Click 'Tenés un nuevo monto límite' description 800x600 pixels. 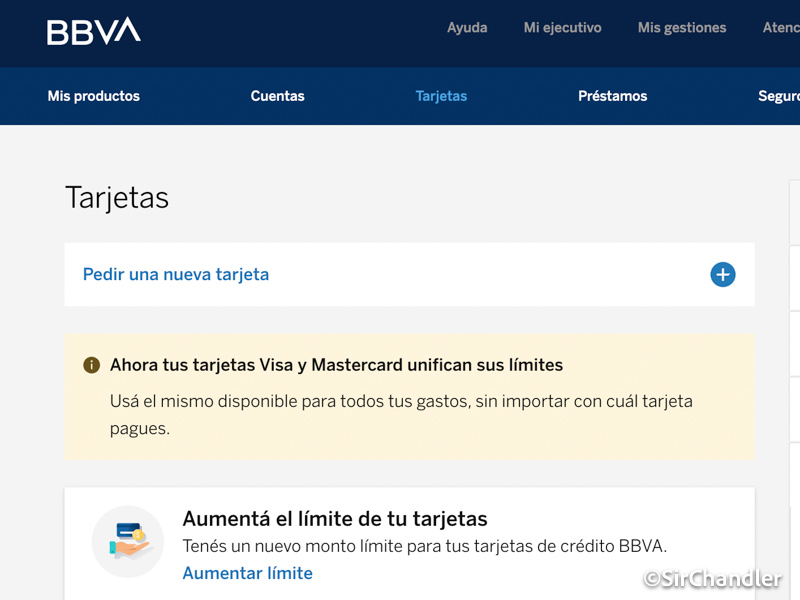point(424,546)
